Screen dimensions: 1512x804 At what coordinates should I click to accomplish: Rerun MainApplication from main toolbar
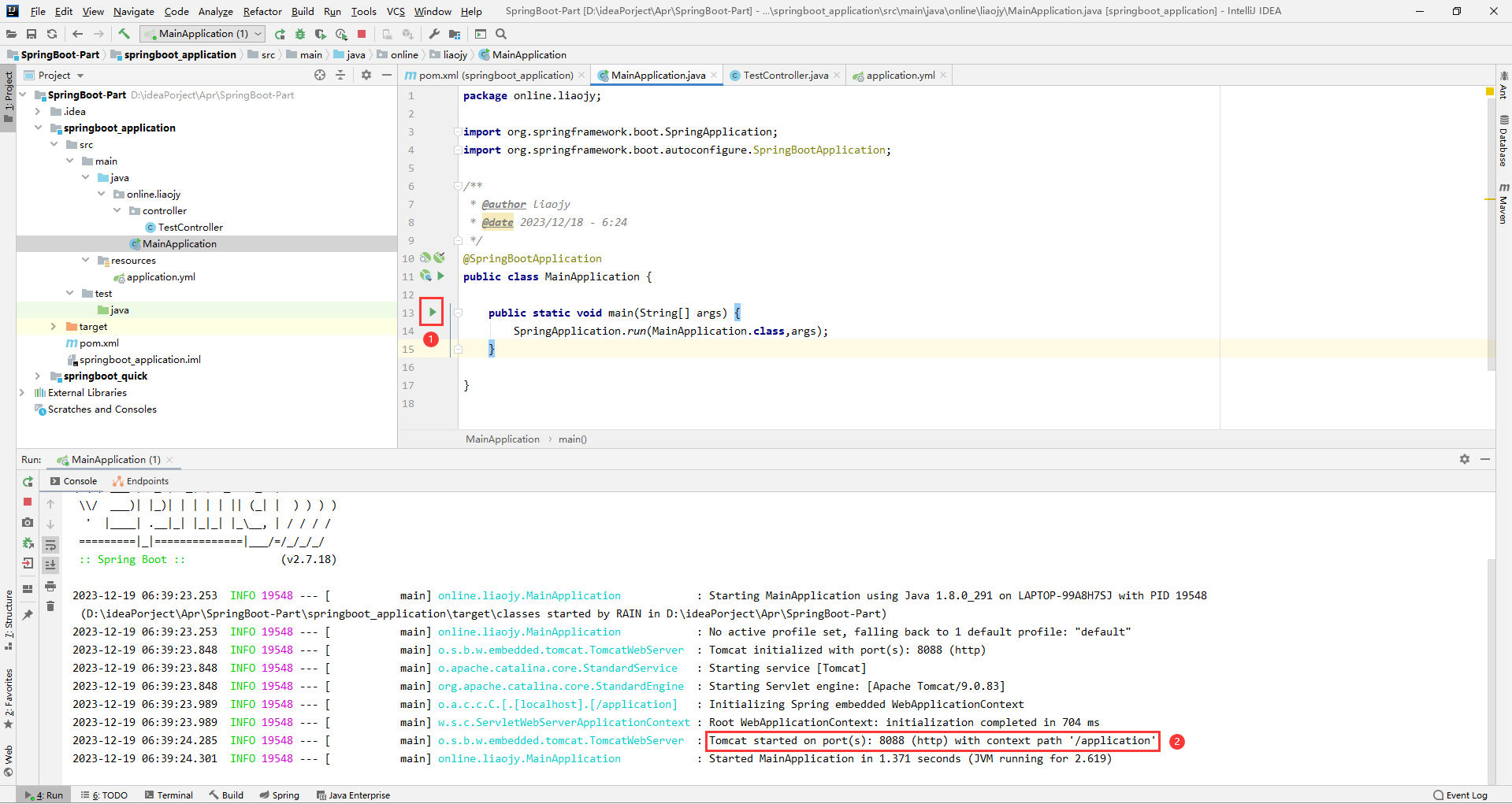tap(280, 34)
